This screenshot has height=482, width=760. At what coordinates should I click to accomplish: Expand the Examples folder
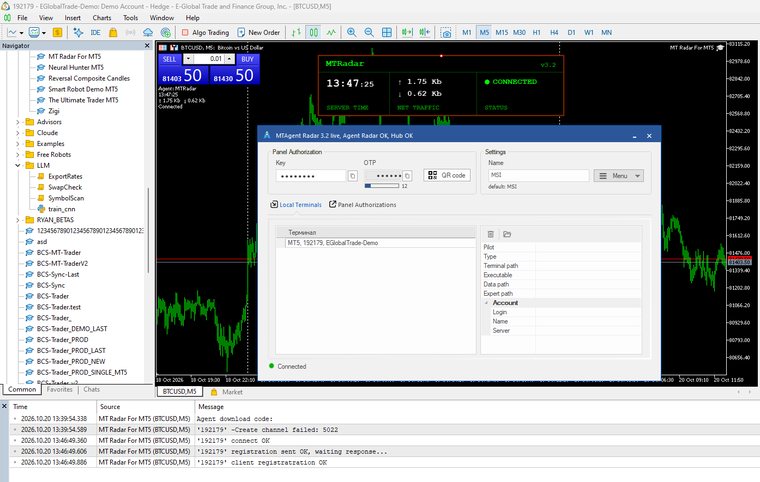pos(18,144)
